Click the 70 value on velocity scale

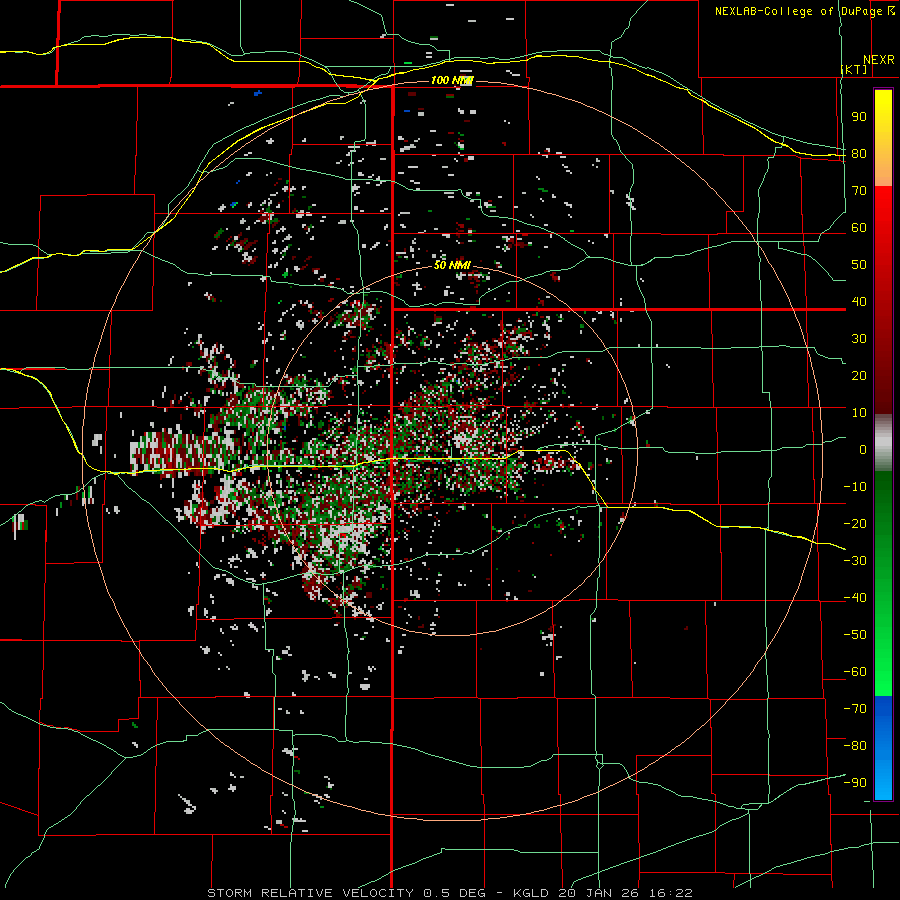pos(859,191)
